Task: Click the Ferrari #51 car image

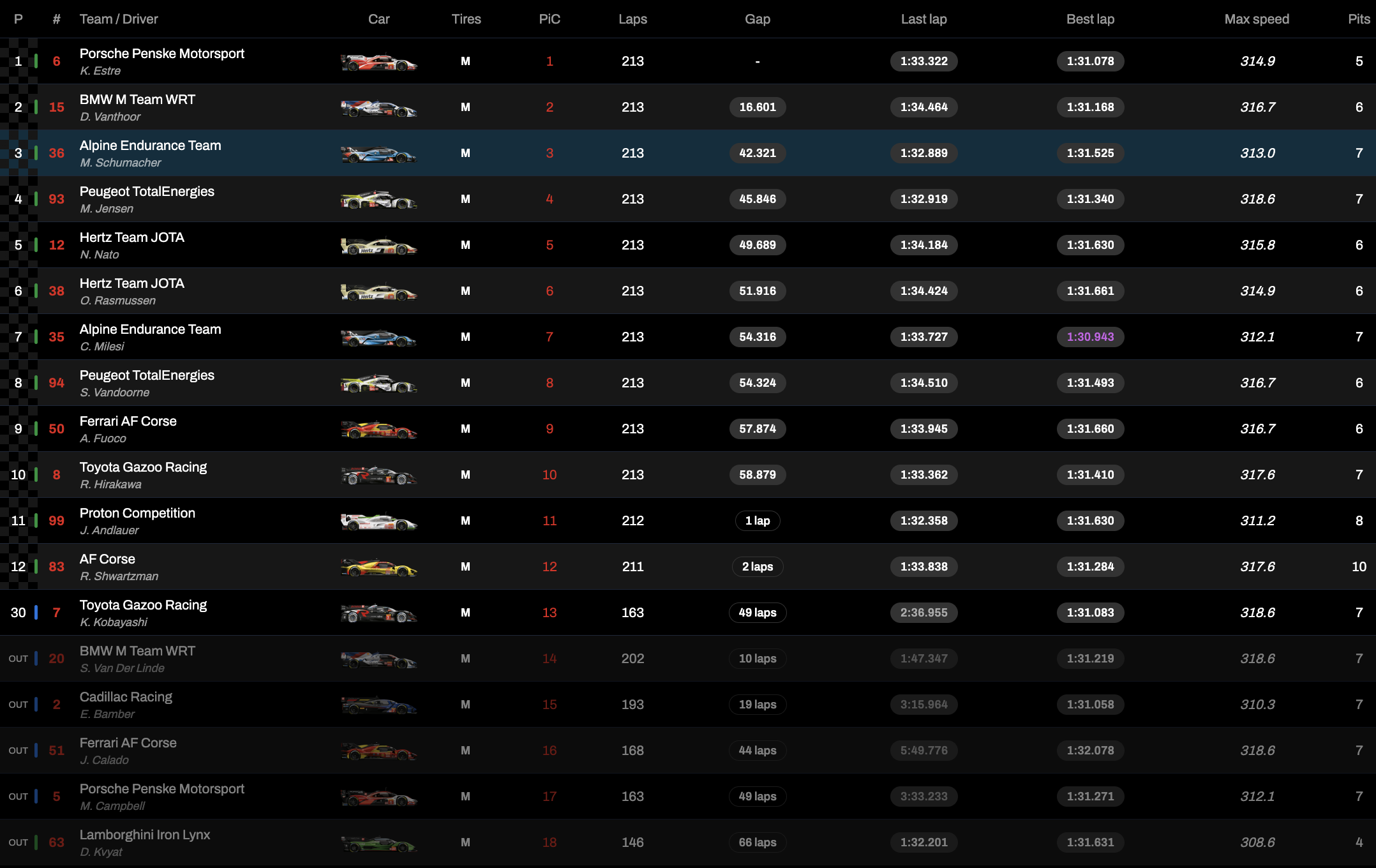Action: pyautogui.click(x=379, y=751)
